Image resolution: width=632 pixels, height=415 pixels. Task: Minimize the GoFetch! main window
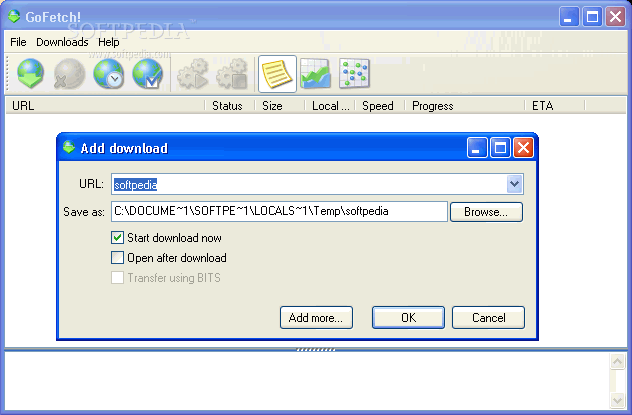(569, 17)
